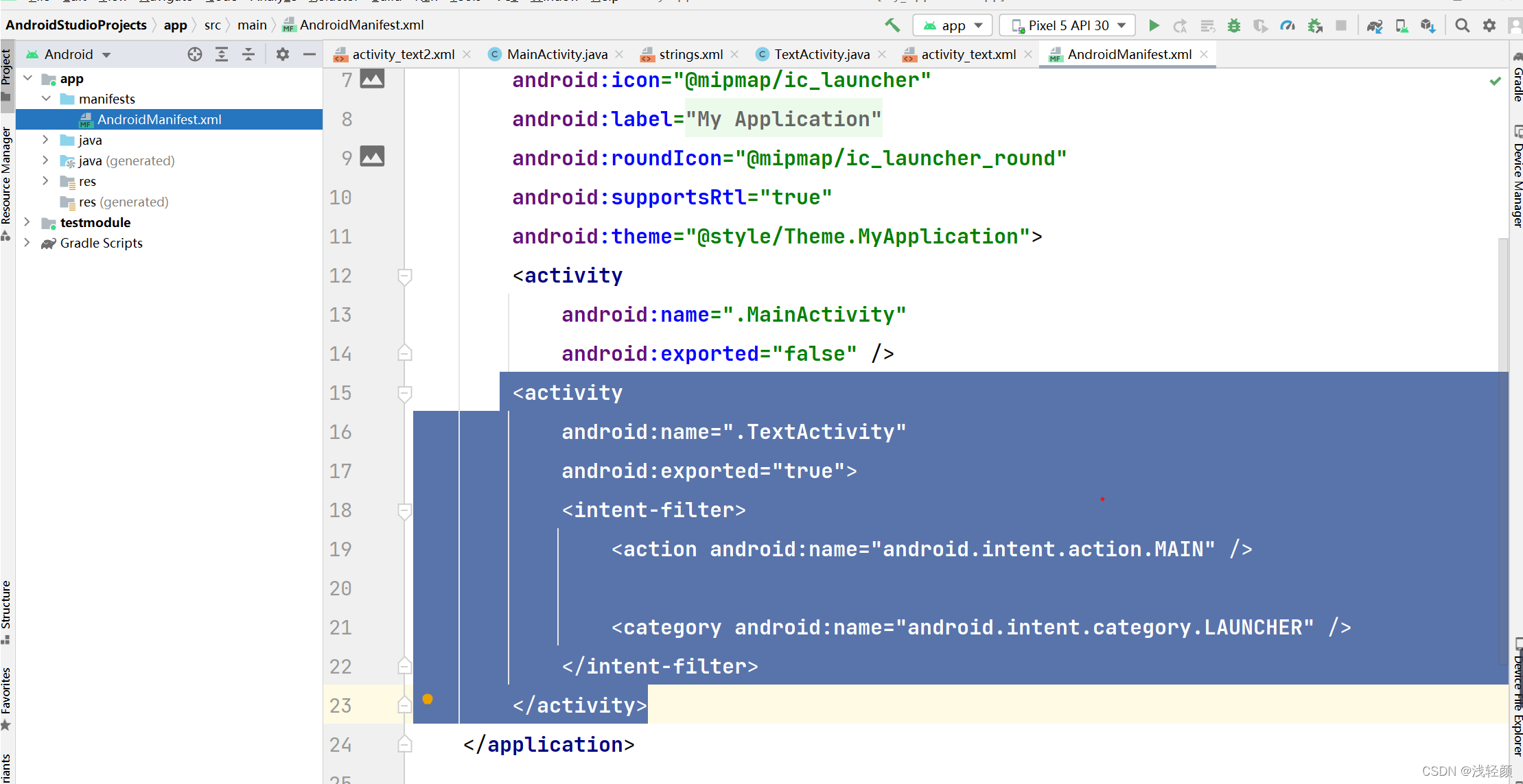Open 'main' in the breadcrumb navigation bar
Image resolution: width=1523 pixels, height=784 pixels.
pos(252,25)
